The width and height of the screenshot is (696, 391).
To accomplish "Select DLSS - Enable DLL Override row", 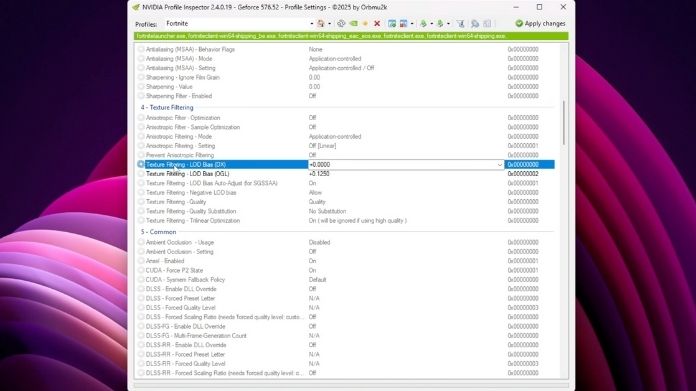I will [x=346, y=289].
